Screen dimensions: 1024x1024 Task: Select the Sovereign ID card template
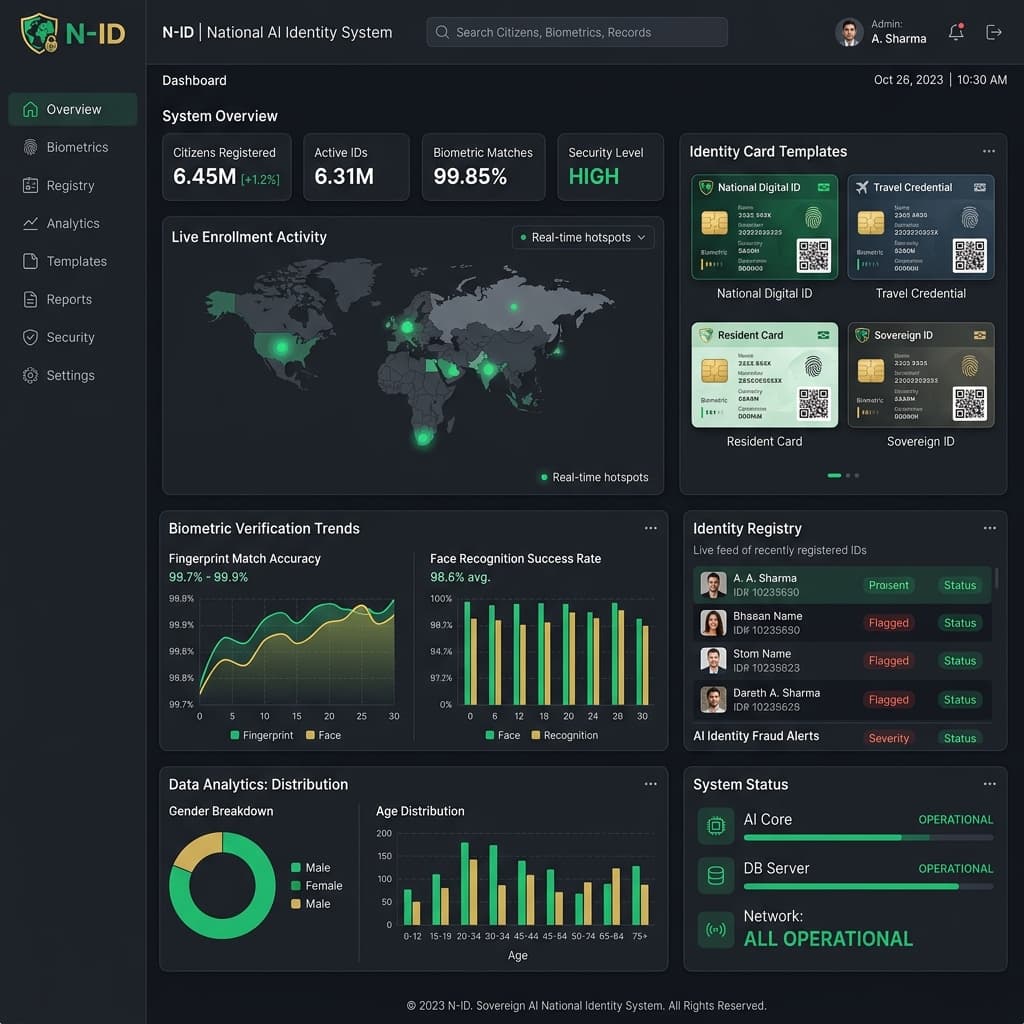[x=921, y=375]
